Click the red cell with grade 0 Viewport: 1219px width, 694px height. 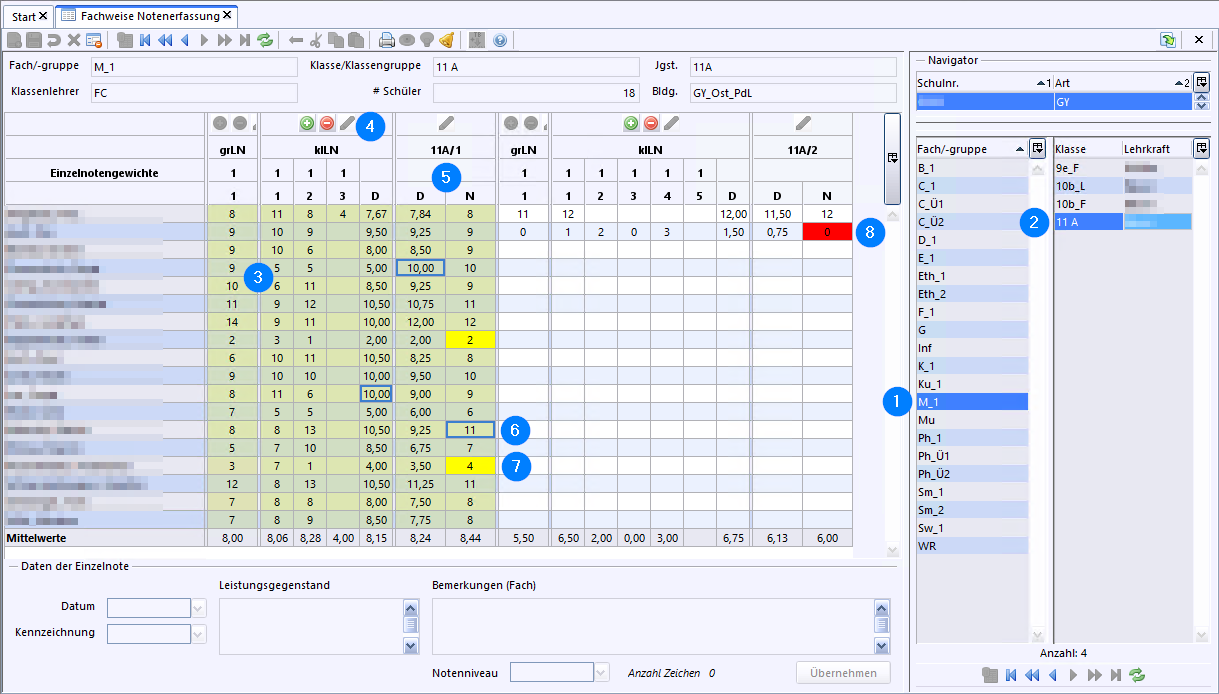point(827,232)
